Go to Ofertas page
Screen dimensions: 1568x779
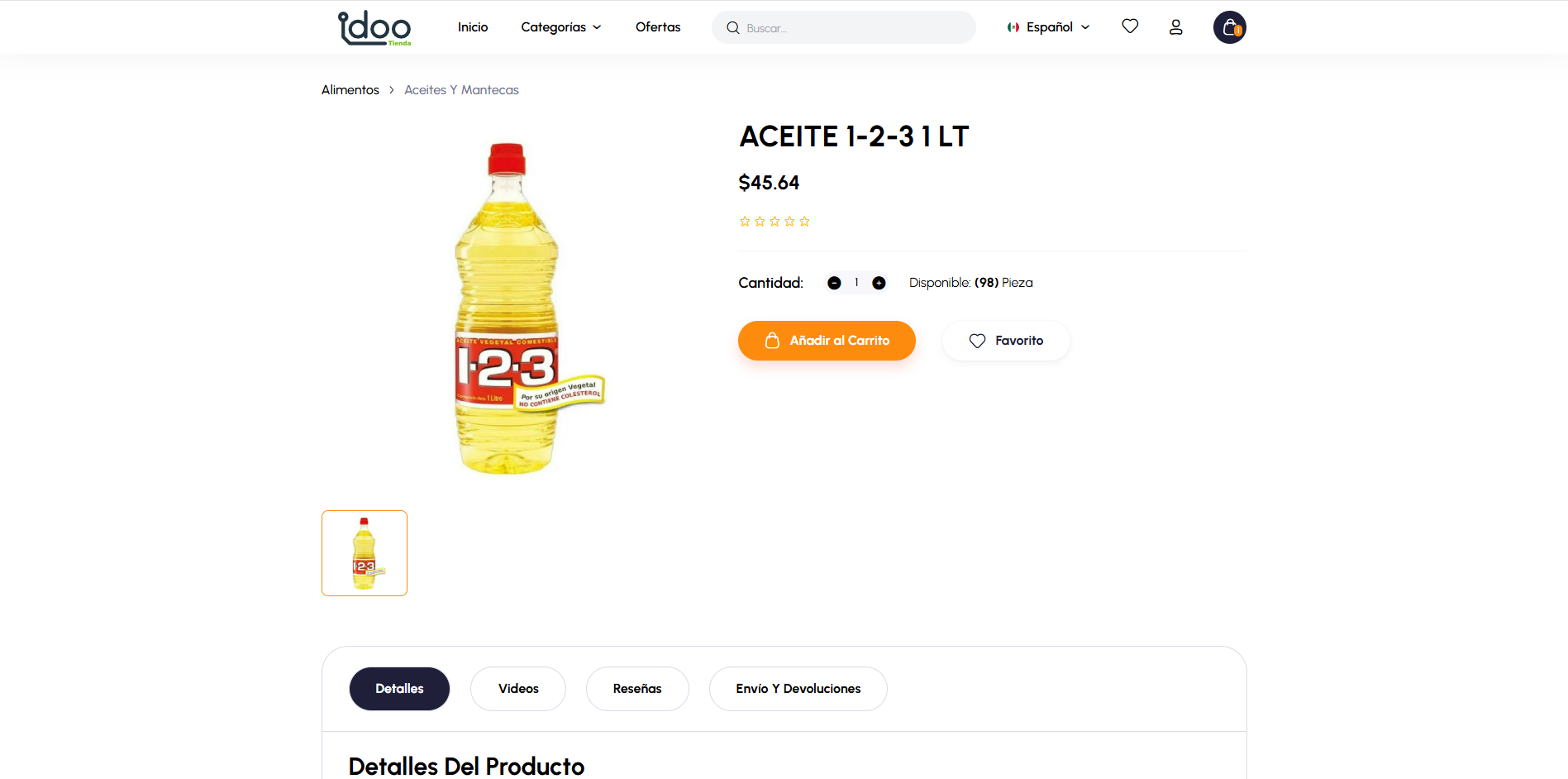[x=658, y=27]
